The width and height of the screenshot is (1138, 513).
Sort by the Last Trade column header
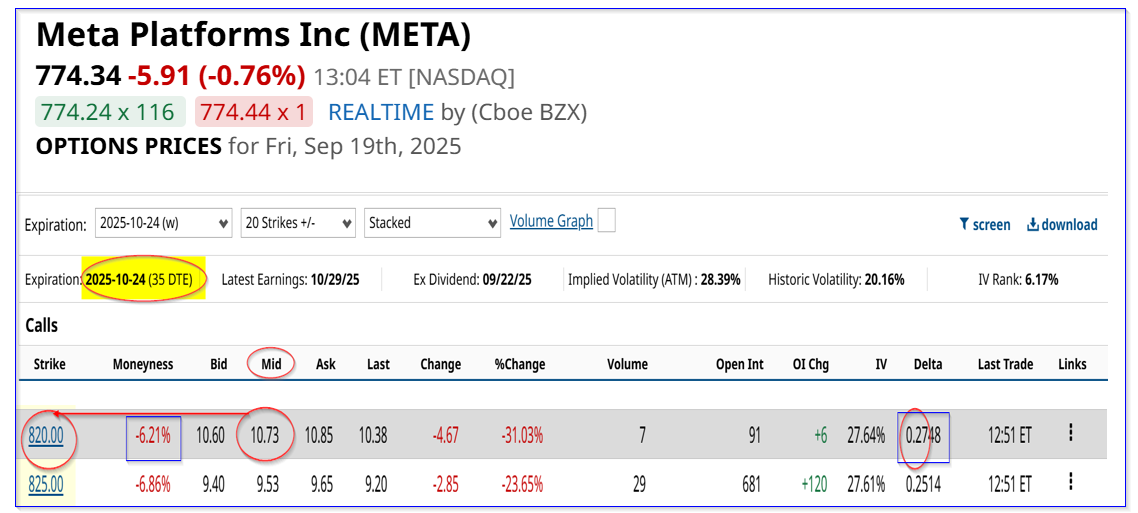point(1005,364)
